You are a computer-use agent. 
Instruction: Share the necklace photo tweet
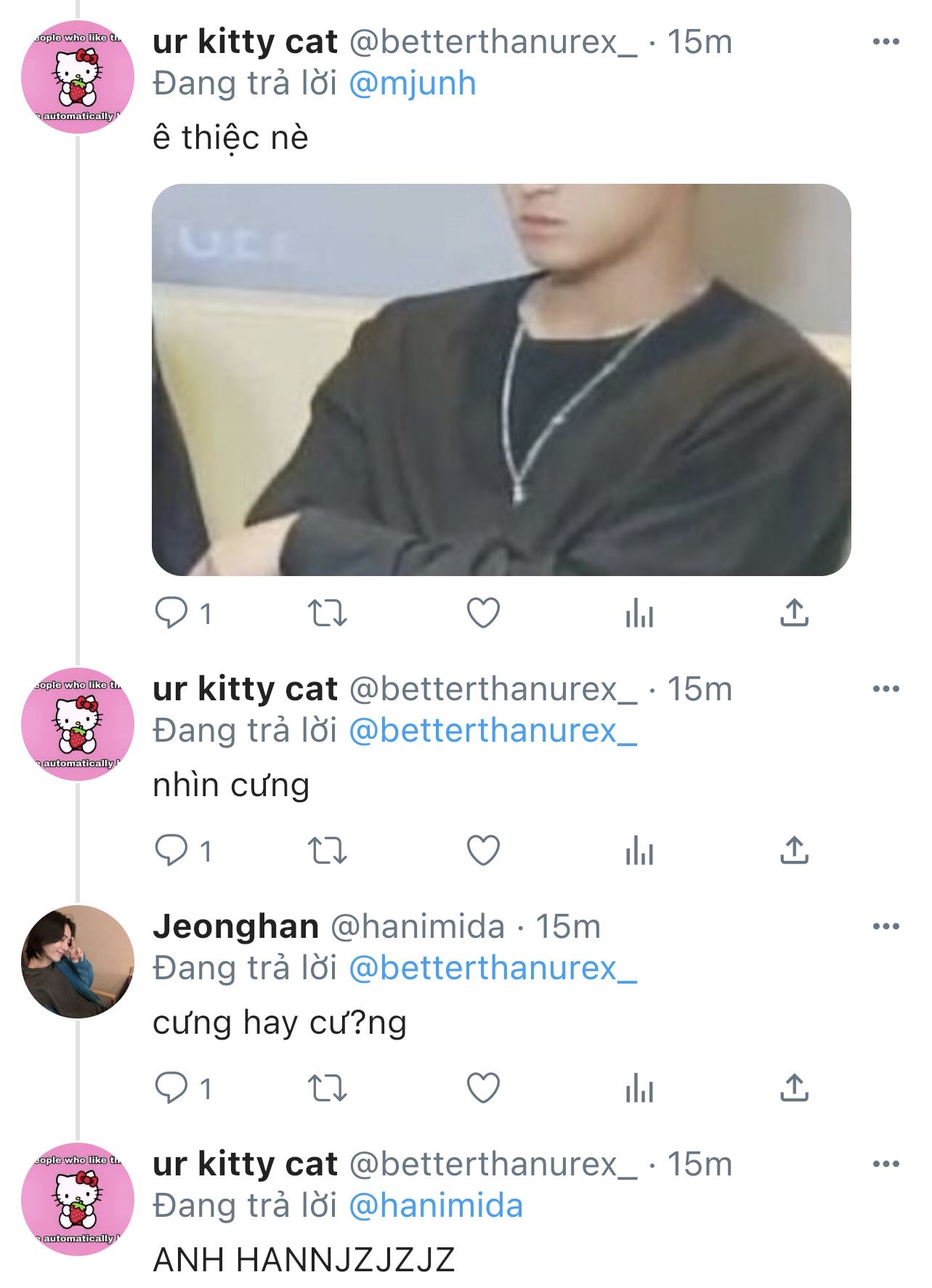(x=794, y=613)
